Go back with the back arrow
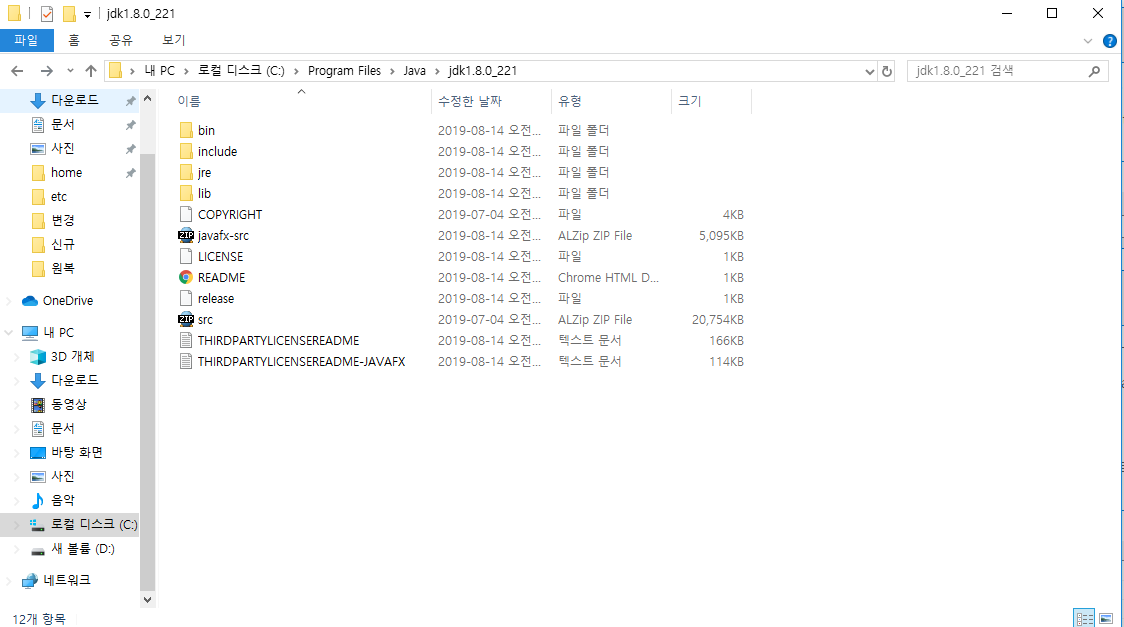The width and height of the screenshot is (1124, 627). (x=17, y=71)
